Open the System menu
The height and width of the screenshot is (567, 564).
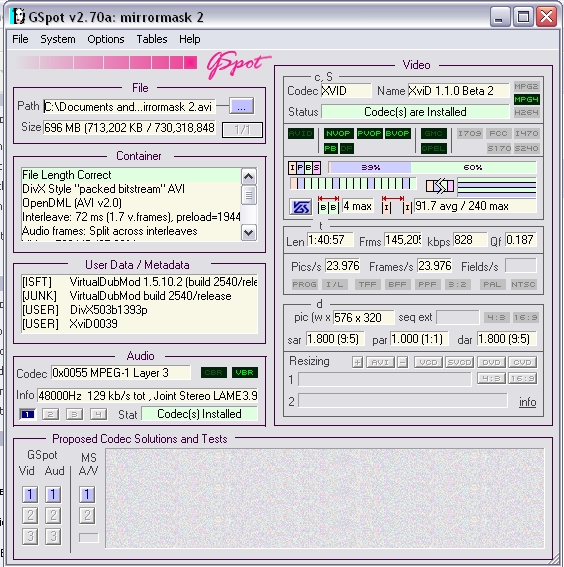pos(58,39)
